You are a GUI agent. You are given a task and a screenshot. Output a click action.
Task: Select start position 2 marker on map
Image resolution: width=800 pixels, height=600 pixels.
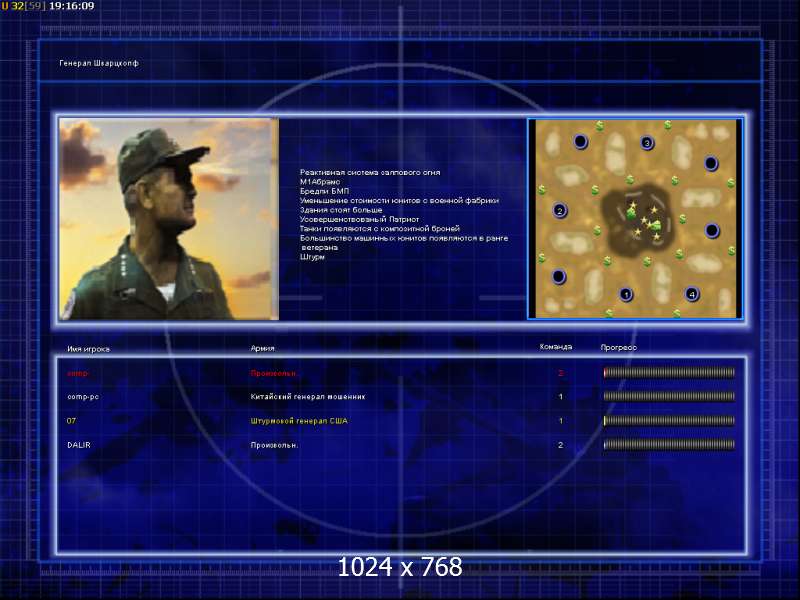(x=560, y=211)
